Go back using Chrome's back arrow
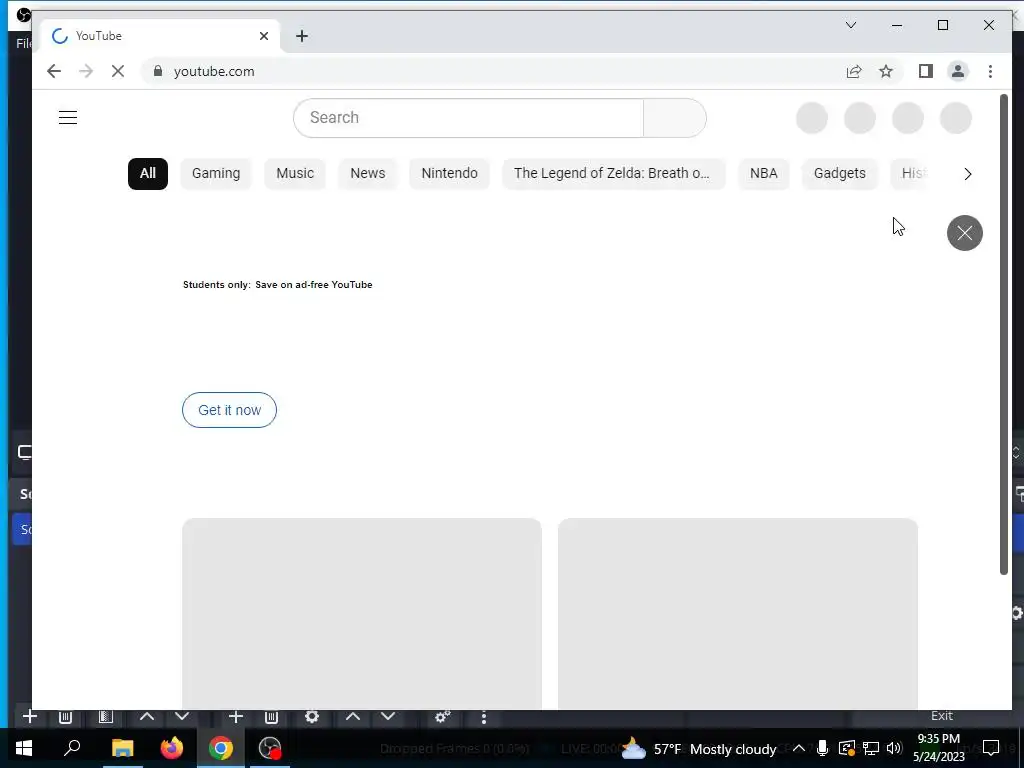This screenshot has width=1024, height=768. [x=54, y=71]
